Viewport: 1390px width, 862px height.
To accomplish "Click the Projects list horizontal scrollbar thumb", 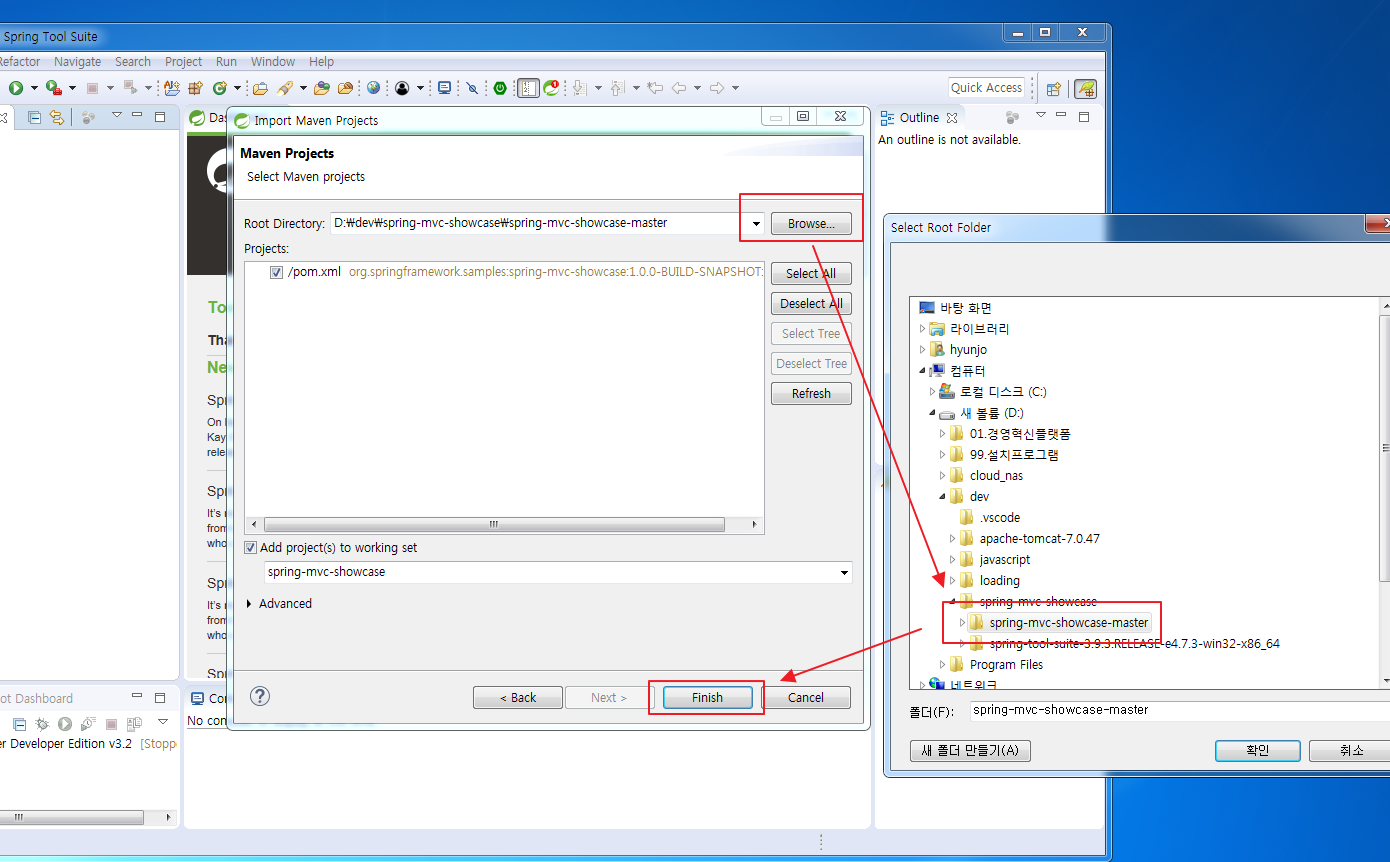I will 494,524.
